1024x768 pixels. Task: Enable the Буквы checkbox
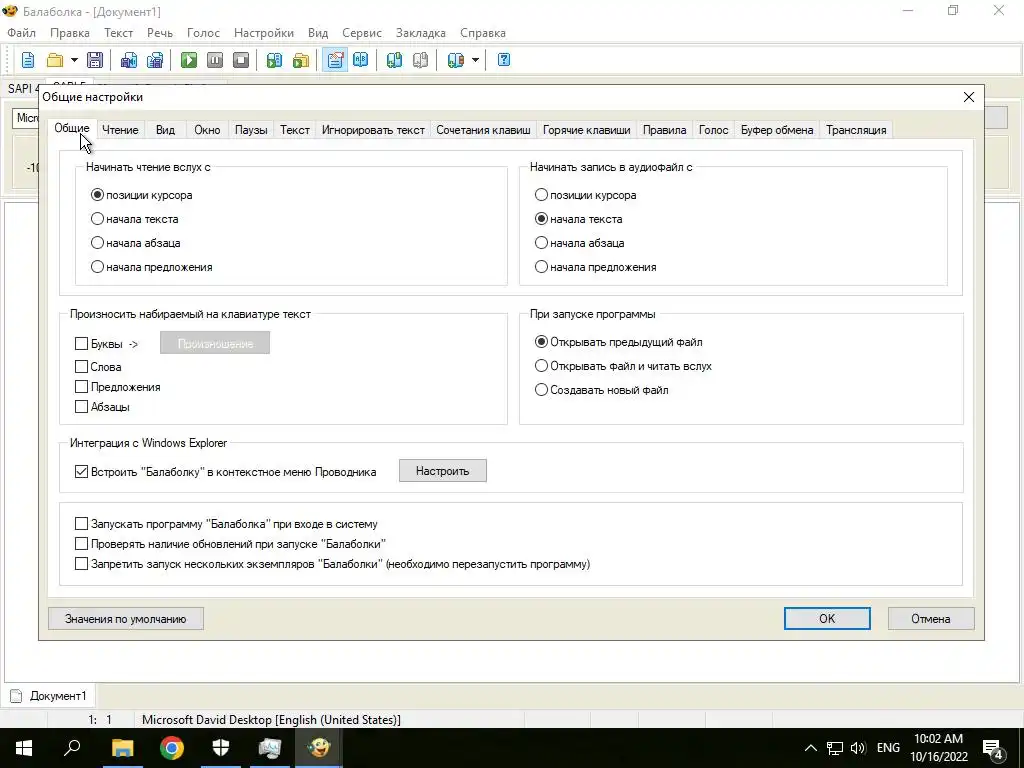point(82,344)
